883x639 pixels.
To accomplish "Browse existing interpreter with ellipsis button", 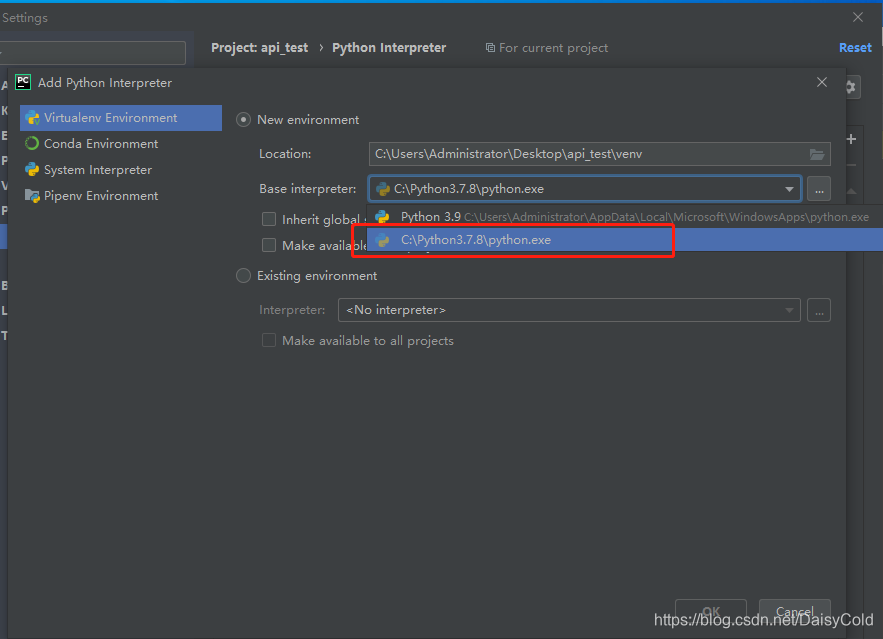I will pos(819,310).
